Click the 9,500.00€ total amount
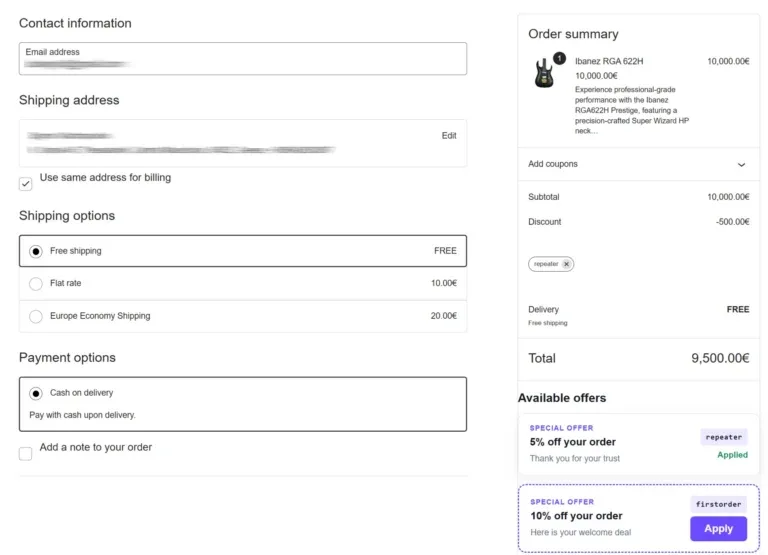The height and width of the screenshot is (555, 768). (720, 358)
